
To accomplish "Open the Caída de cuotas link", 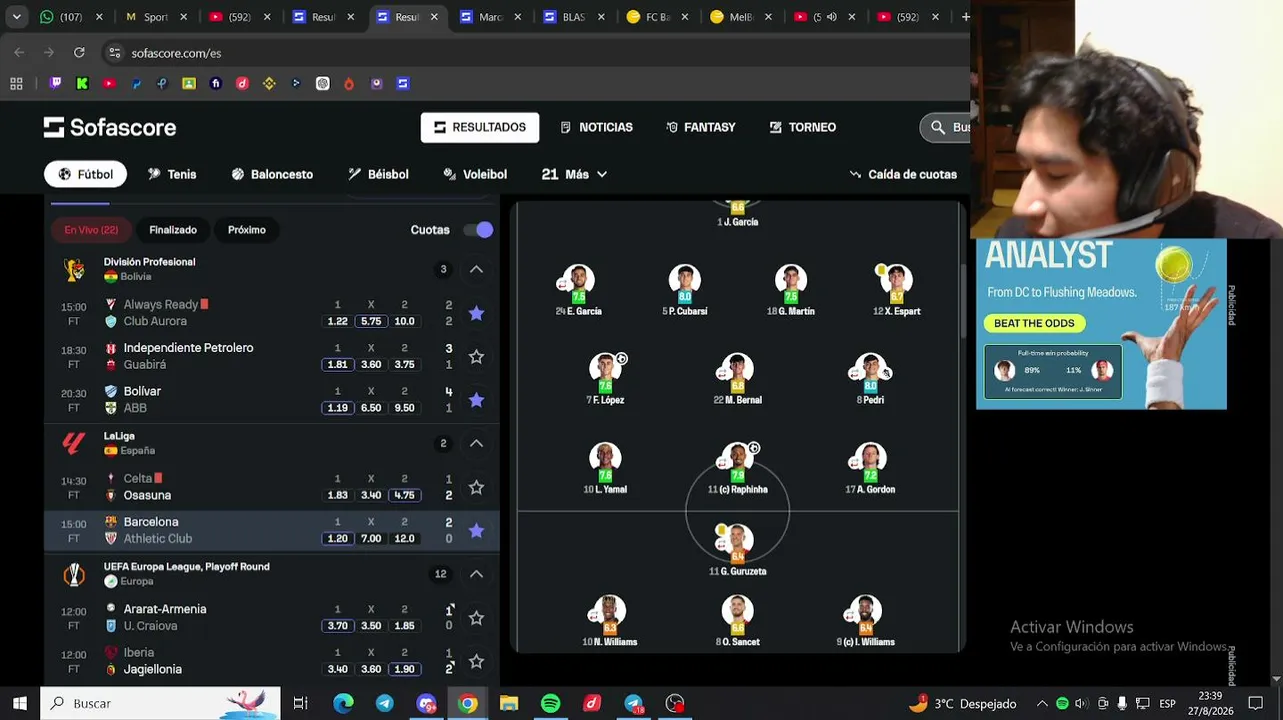I will click(903, 174).
